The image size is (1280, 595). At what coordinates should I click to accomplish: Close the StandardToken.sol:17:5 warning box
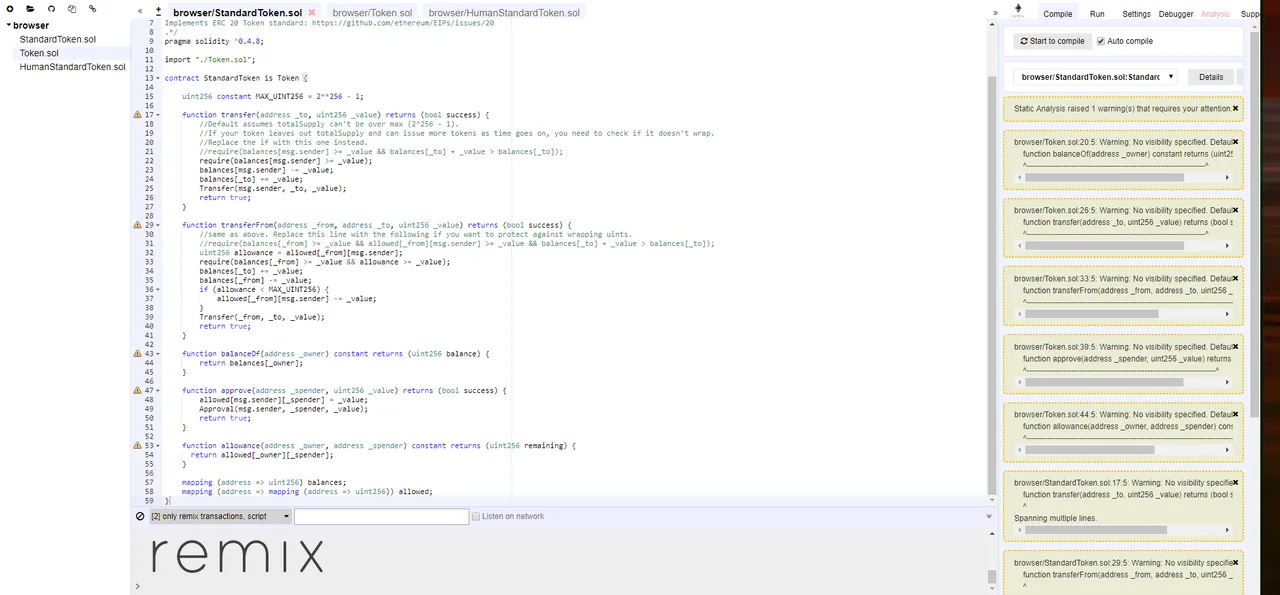coord(1236,482)
